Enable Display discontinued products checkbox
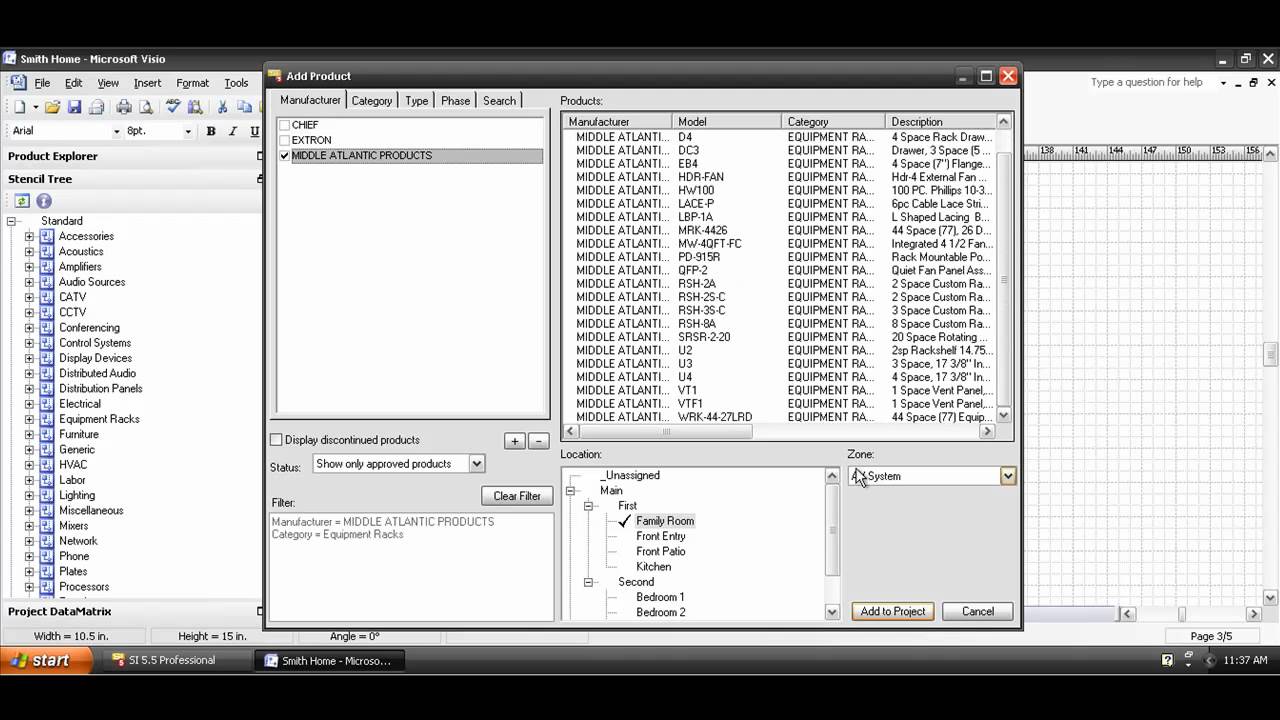Screen dimensions: 1280x720 [x=276, y=440]
